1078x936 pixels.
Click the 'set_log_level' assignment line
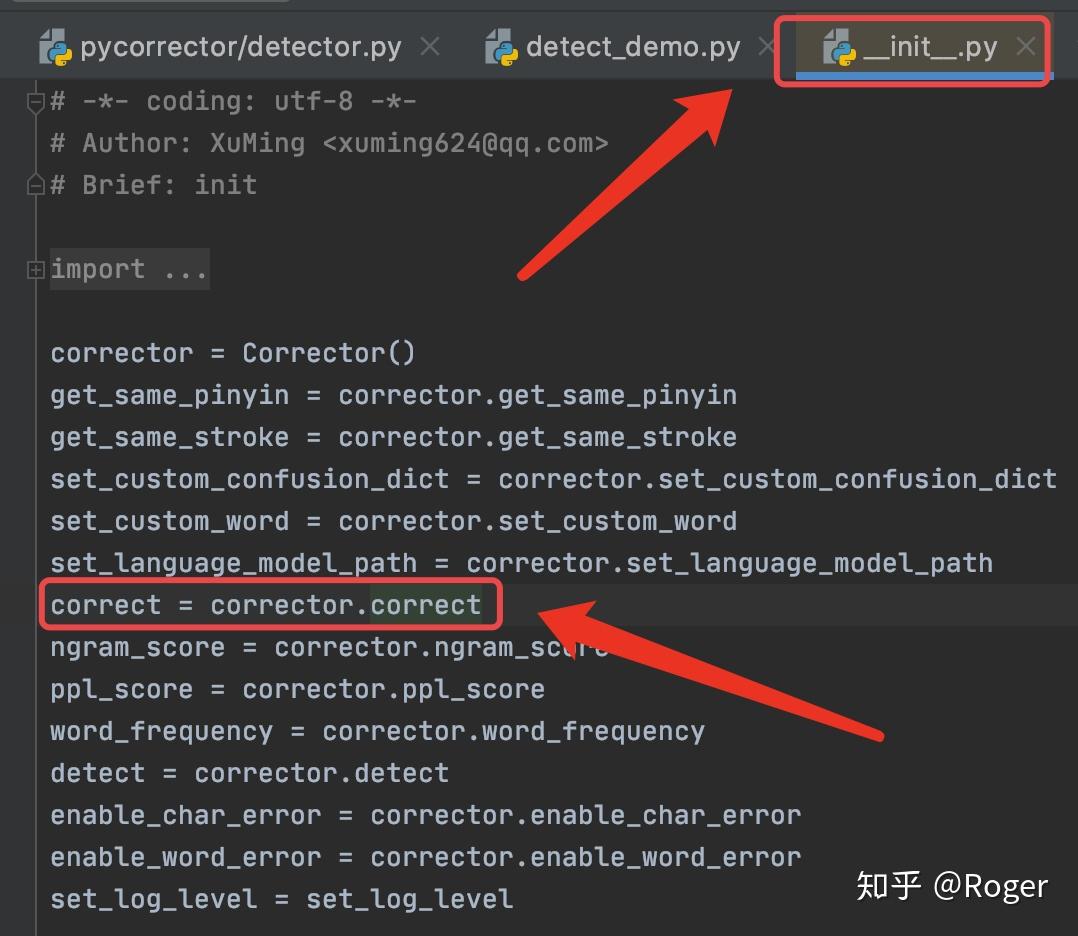click(x=280, y=898)
